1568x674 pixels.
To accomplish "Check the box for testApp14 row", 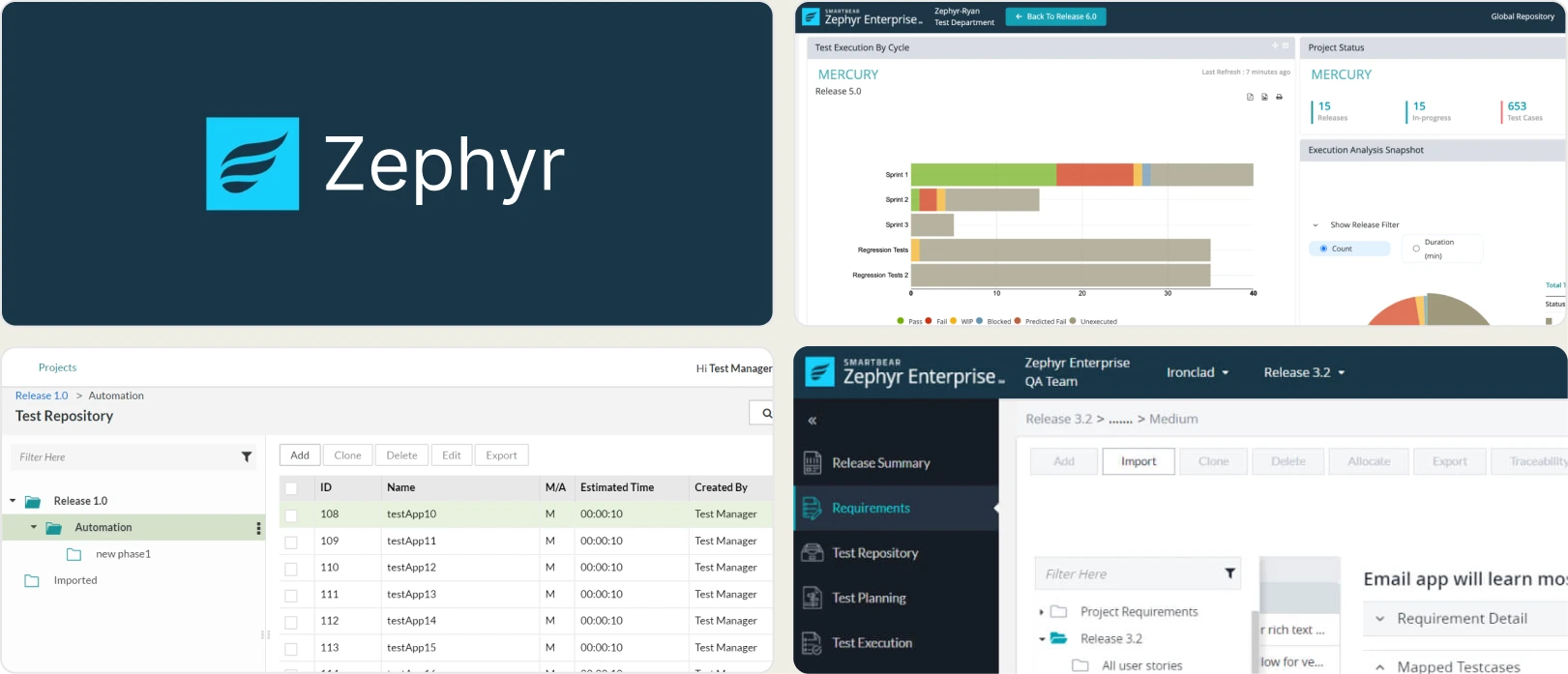I will [x=291, y=622].
